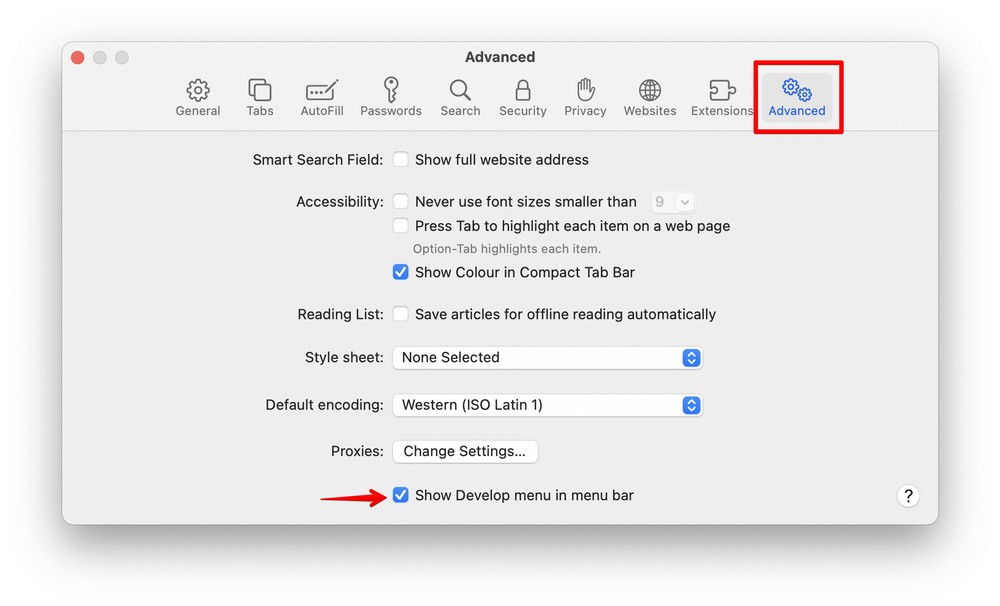This screenshot has height=606, width=1000.
Task: Click the Option-Tab highlights each item hint
Action: point(506,249)
